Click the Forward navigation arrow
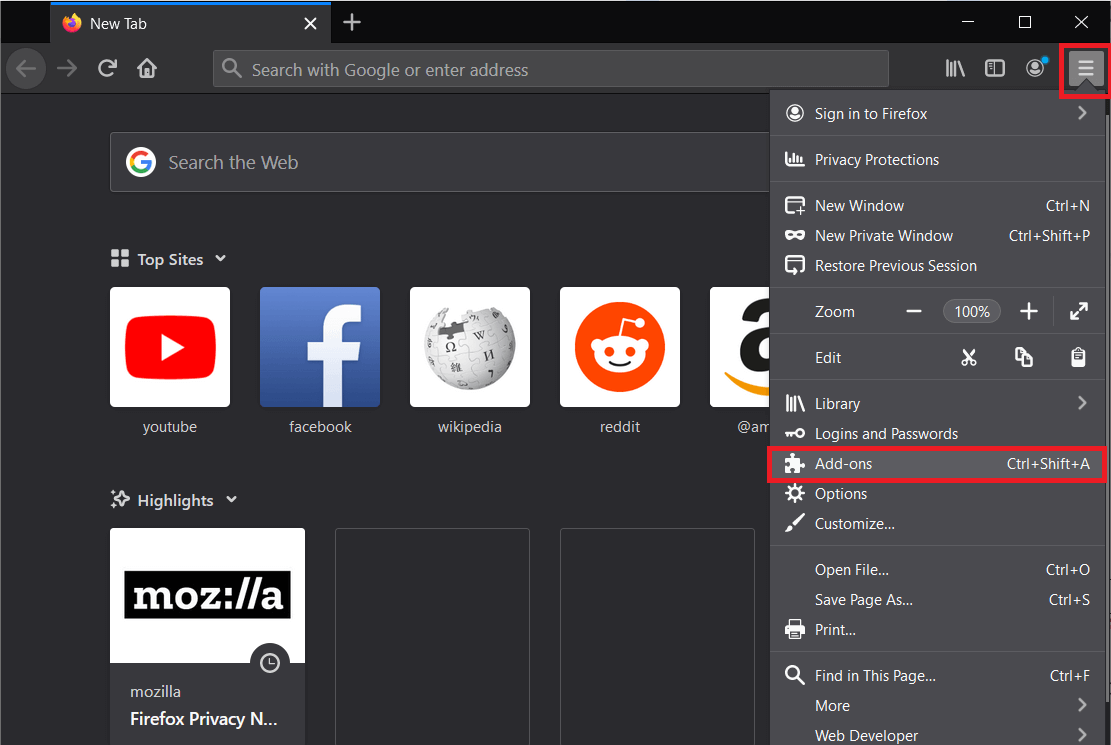The image size is (1111, 745). [67, 69]
